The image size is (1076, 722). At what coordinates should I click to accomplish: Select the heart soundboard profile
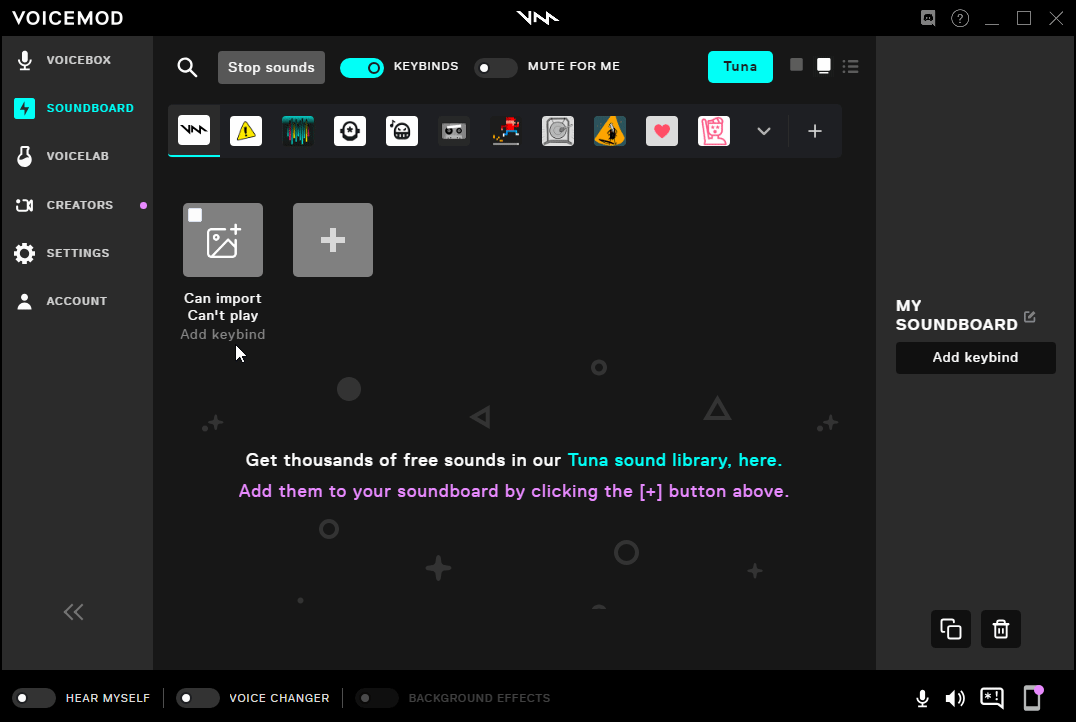662,131
